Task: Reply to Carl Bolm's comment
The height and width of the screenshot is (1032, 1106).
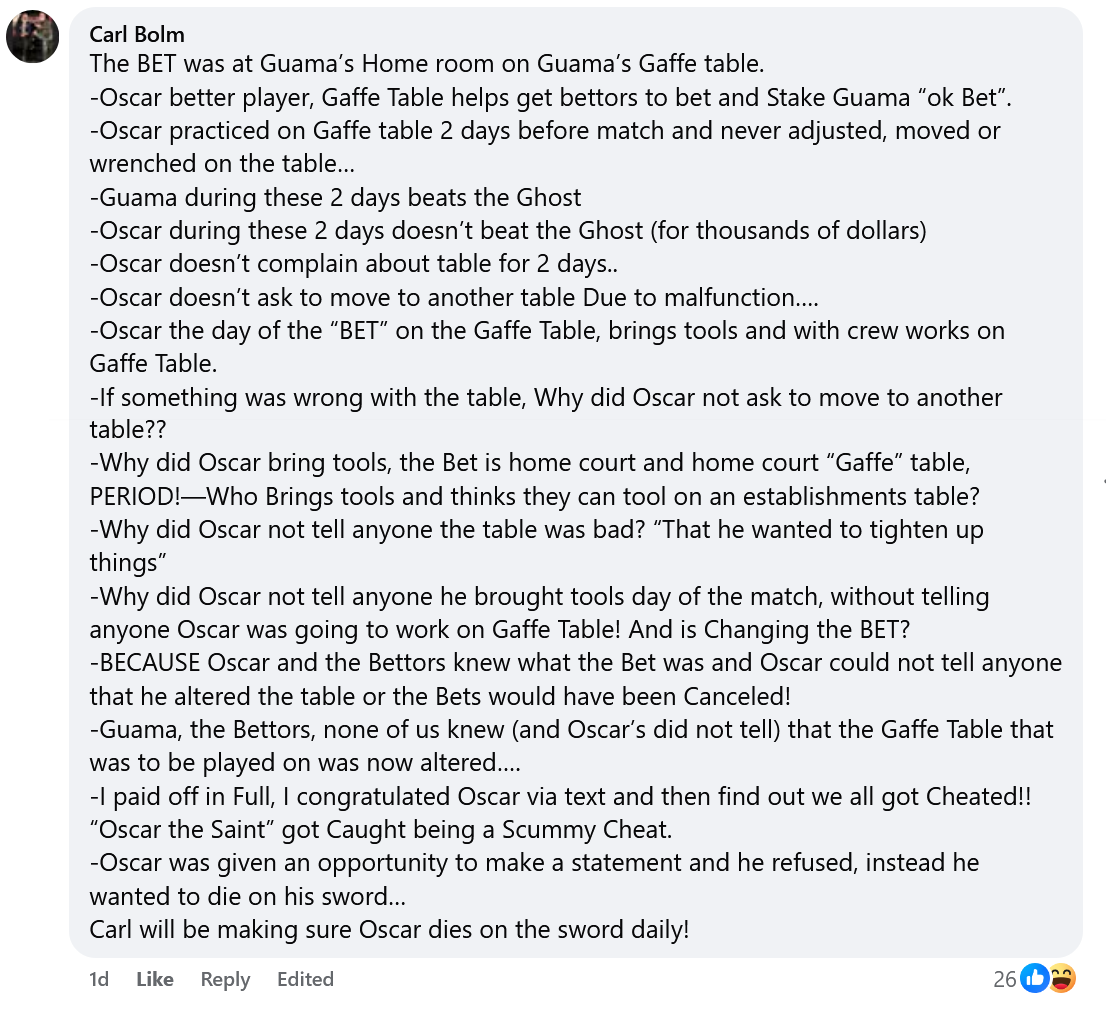Action: (225, 979)
